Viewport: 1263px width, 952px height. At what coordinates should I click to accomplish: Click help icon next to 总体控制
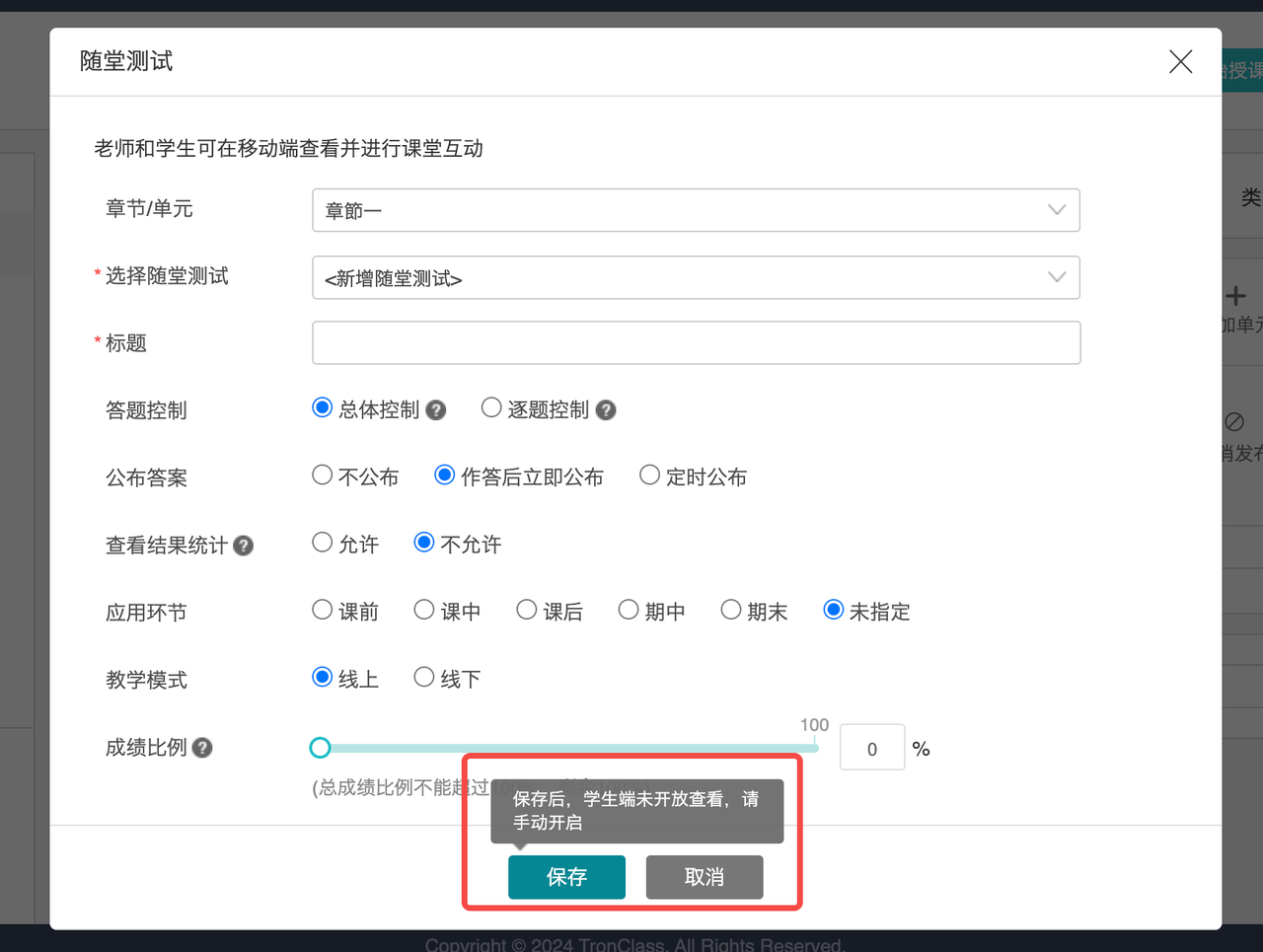436,410
